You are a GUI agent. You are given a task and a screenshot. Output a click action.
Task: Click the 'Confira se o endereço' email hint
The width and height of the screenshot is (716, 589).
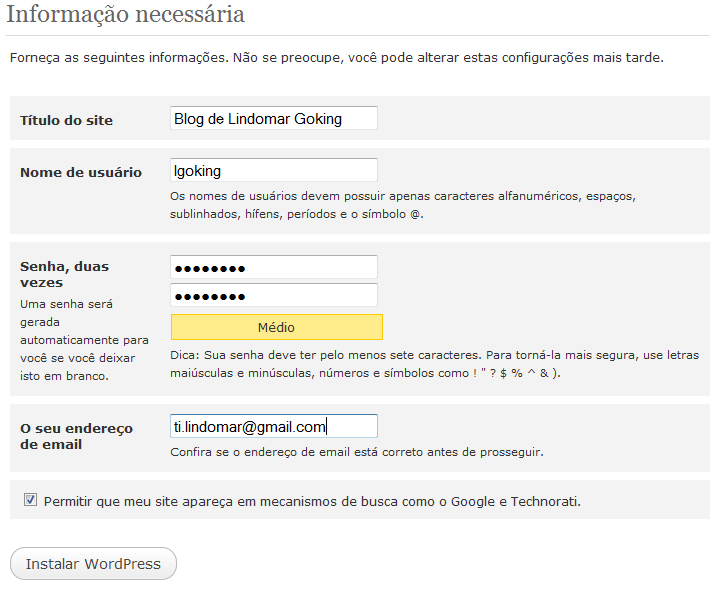click(357, 452)
